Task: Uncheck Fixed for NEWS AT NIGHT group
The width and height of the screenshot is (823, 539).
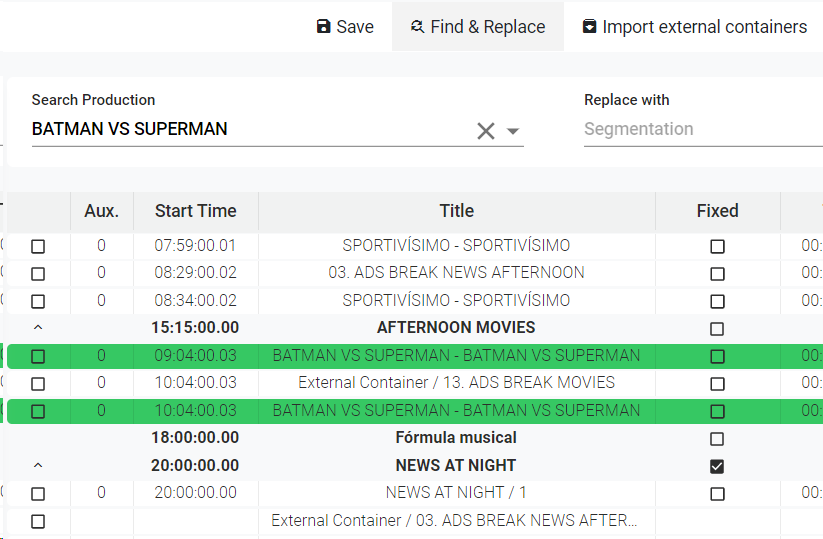Action: pos(717,466)
